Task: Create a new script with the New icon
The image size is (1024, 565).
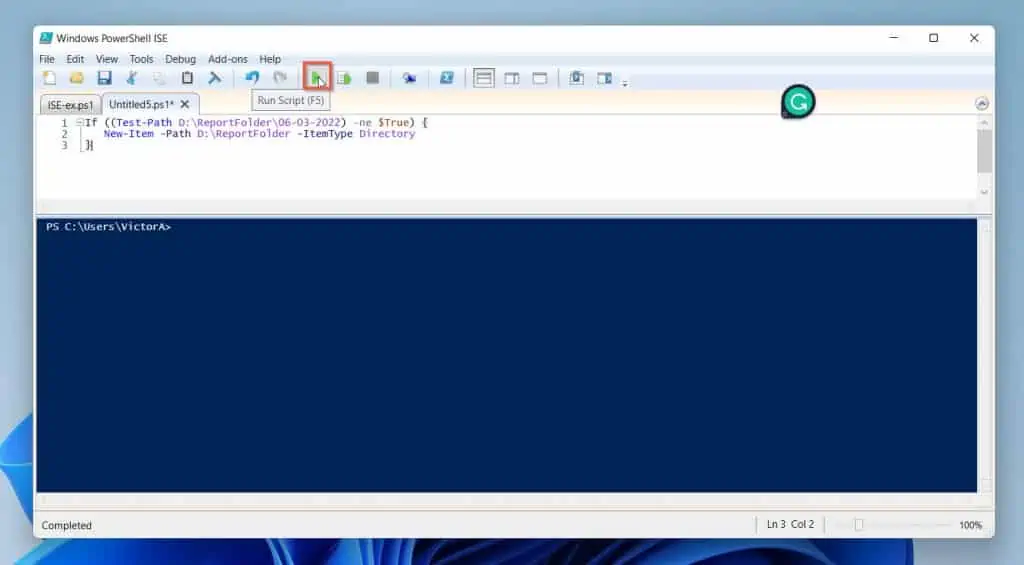Action: pos(49,78)
